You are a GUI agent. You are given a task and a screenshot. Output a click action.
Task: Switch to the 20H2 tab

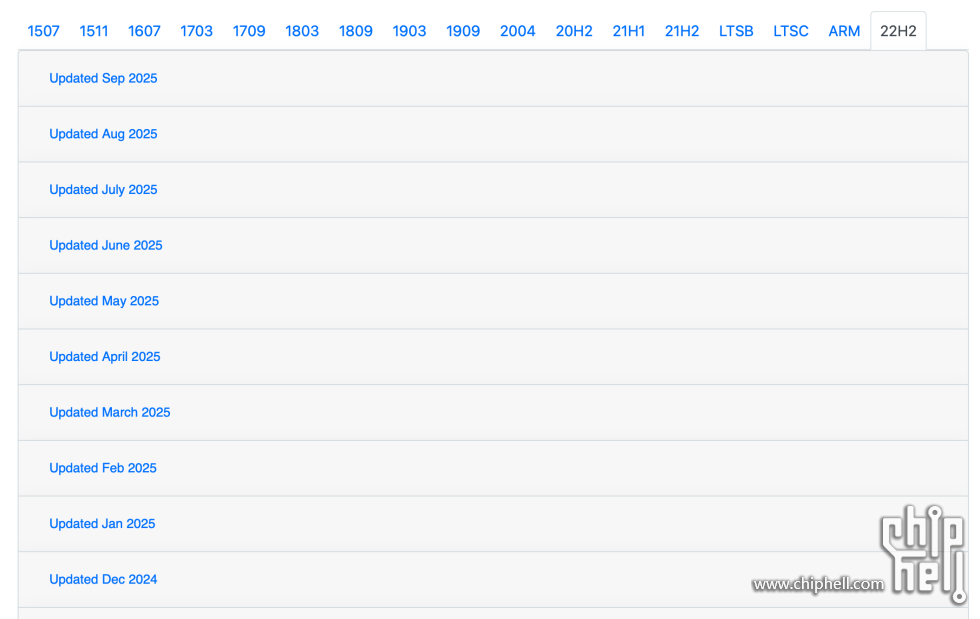574,31
